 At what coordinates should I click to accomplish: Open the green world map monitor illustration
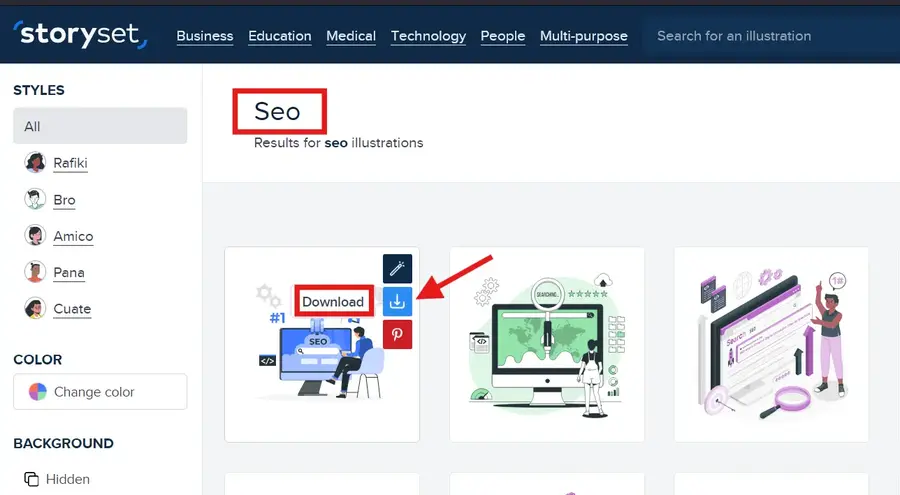(547, 345)
